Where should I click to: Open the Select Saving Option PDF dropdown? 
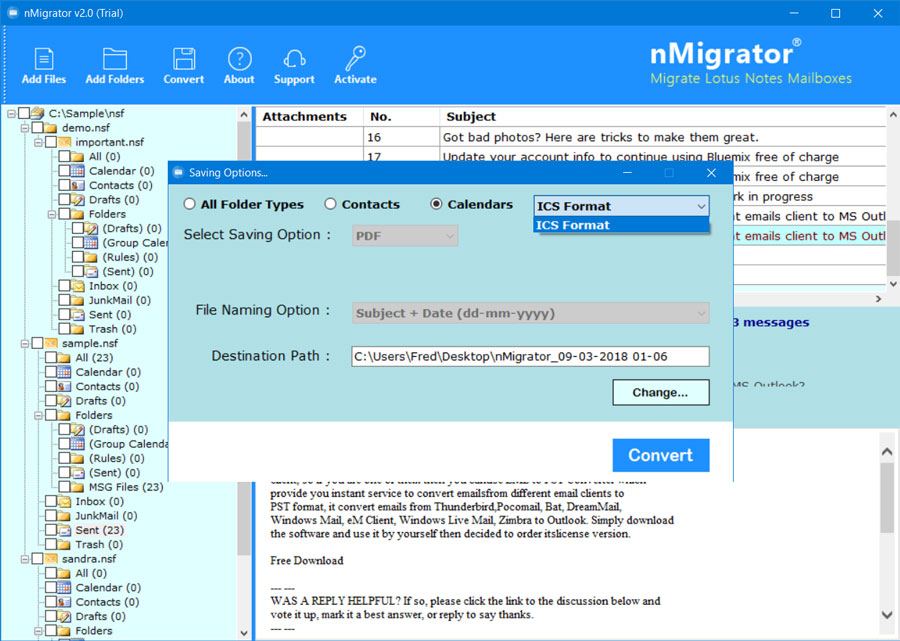click(405, 236)
